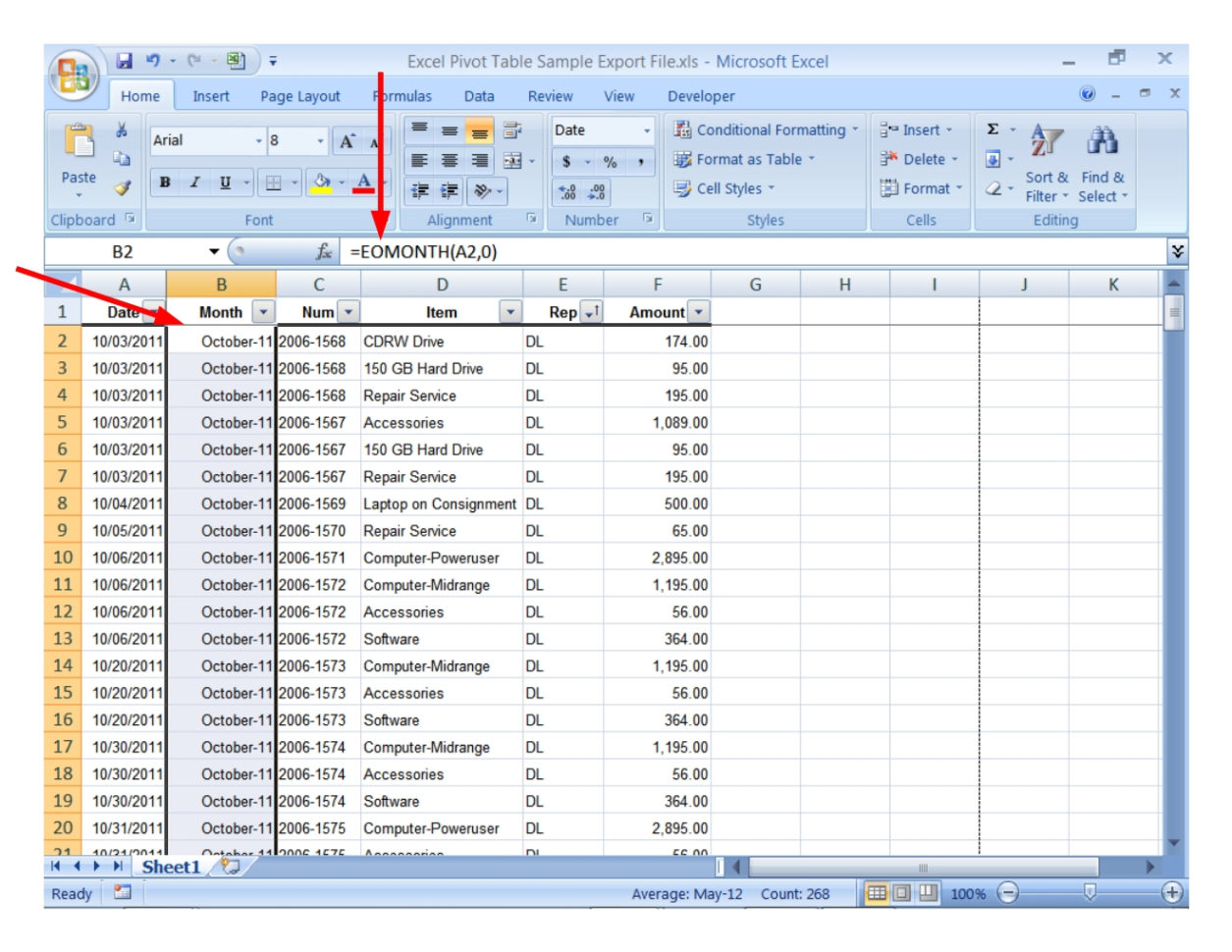Viewport: 1232px width, 952px height.
Task: Open the Date number format dropdown
Action: pyautogui.click(x=646, y=131)
